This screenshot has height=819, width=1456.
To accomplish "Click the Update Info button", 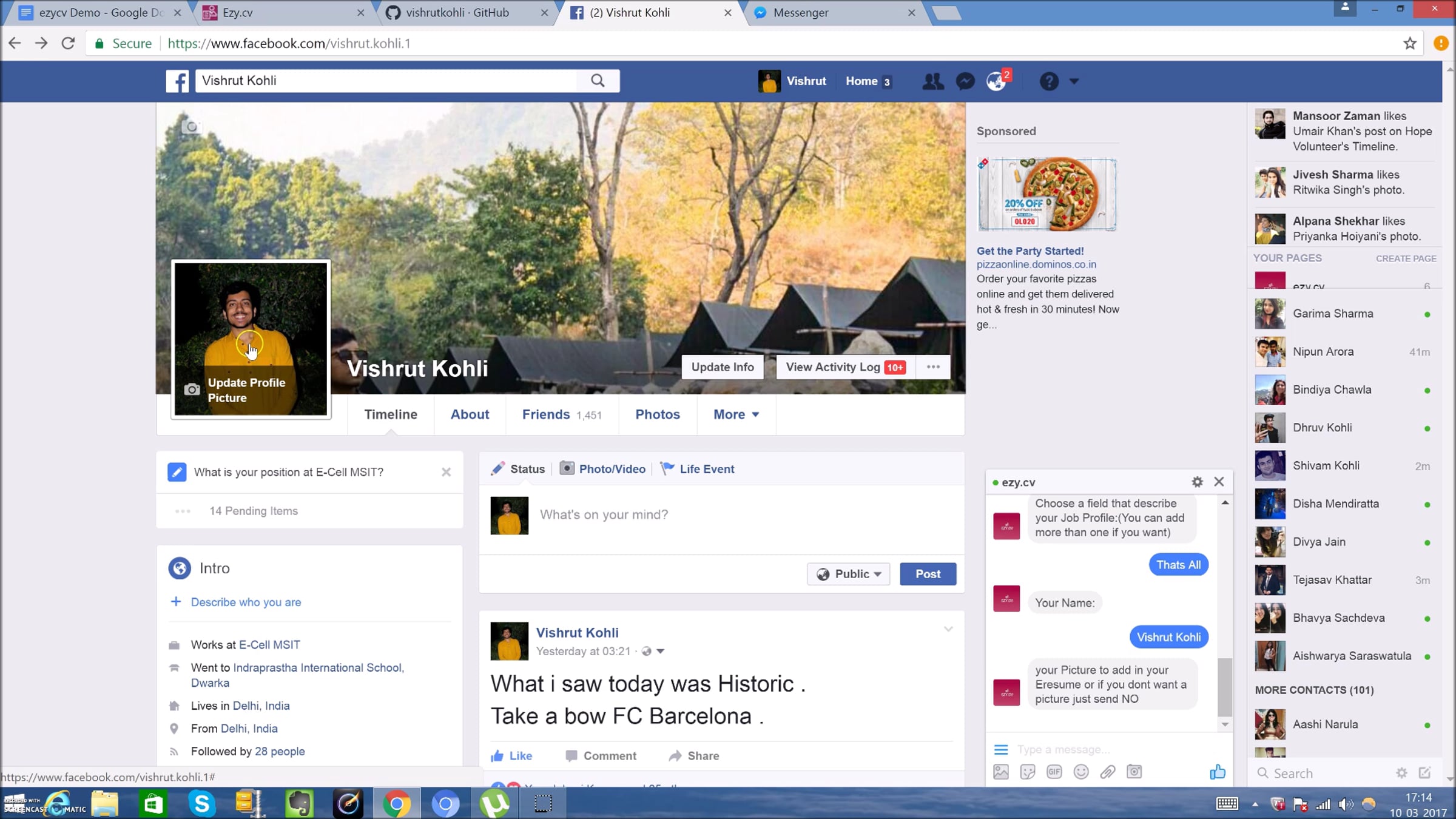I will point(723,367).
